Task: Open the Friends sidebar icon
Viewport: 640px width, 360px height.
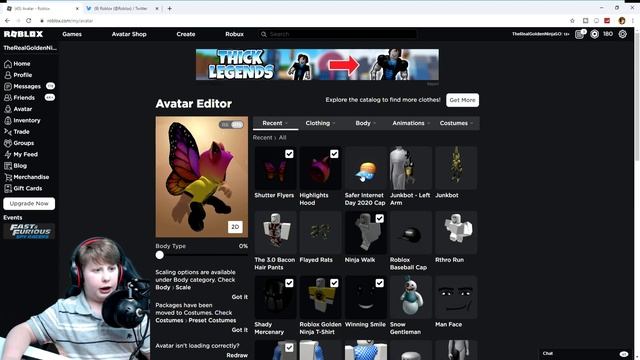Action: tap(8, 98)
